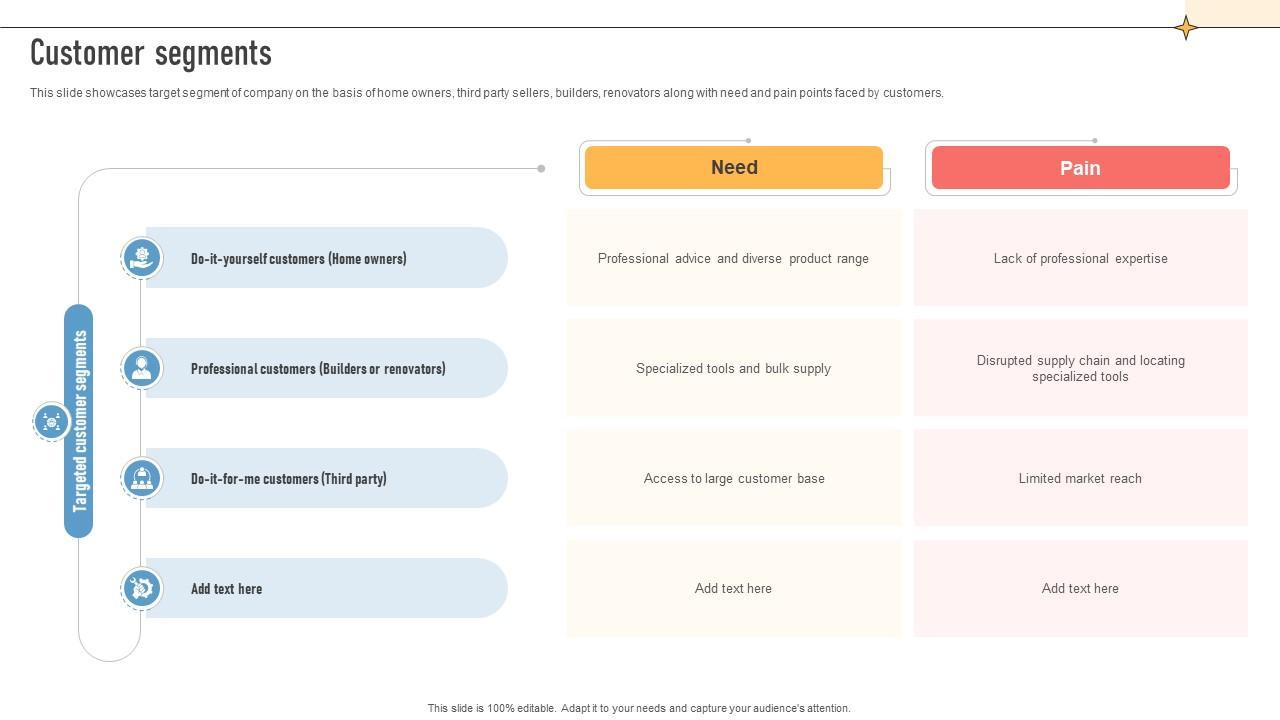Click the Third party group icon
1280x720 pixels.
pos(142,478)
